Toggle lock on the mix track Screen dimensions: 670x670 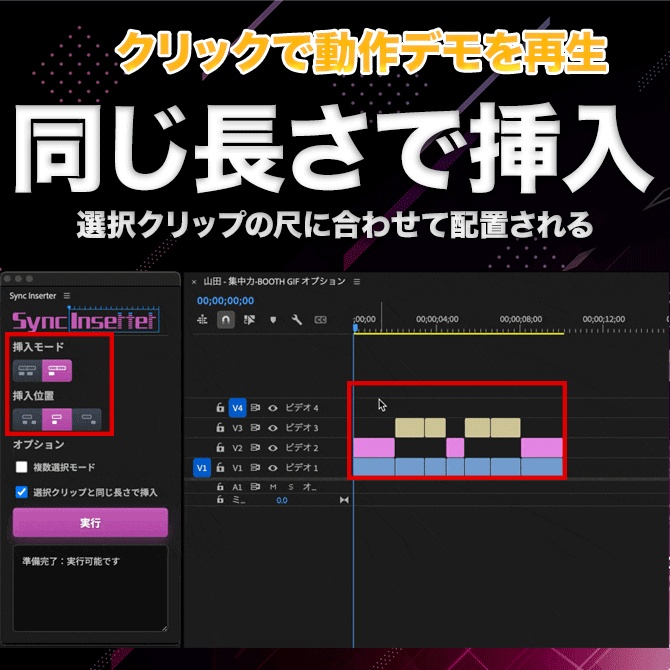(x=220, y=499)
